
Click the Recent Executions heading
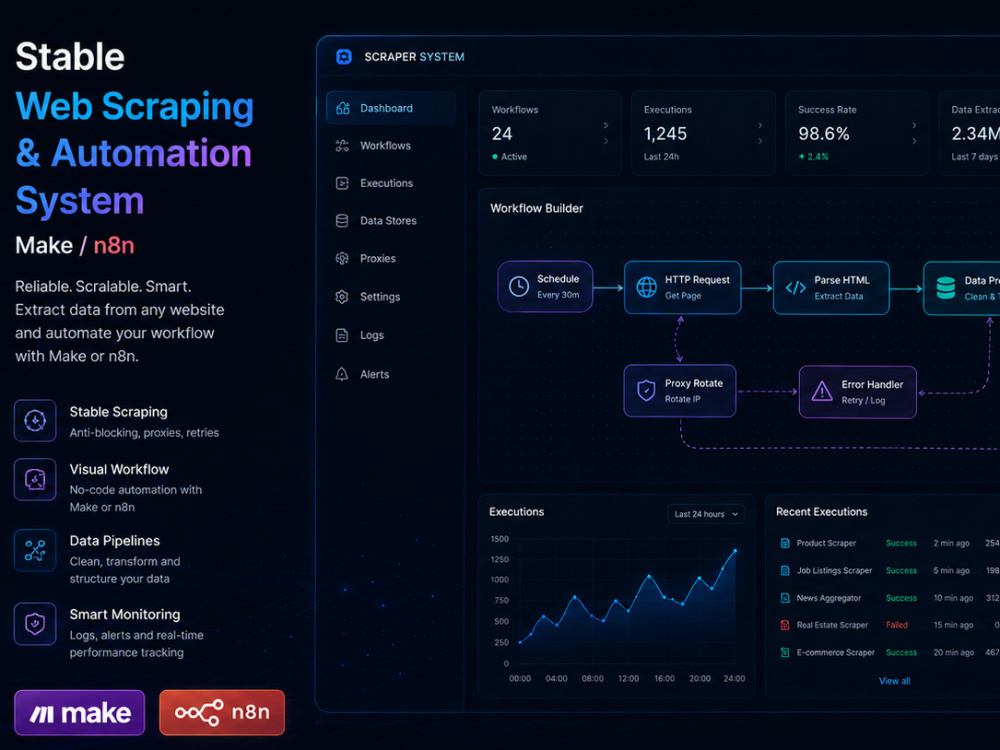(x=821, y=511)
